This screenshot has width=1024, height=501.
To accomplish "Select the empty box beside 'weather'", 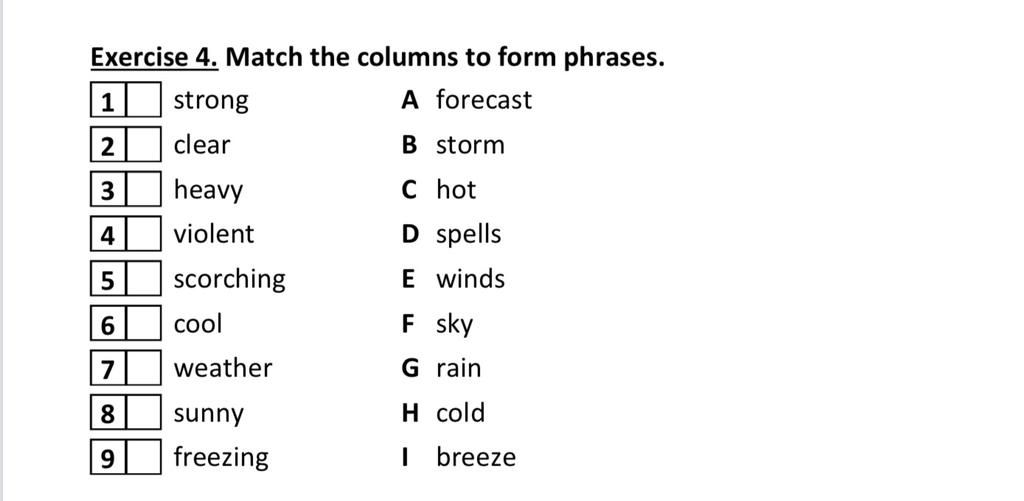I will 143,368.
